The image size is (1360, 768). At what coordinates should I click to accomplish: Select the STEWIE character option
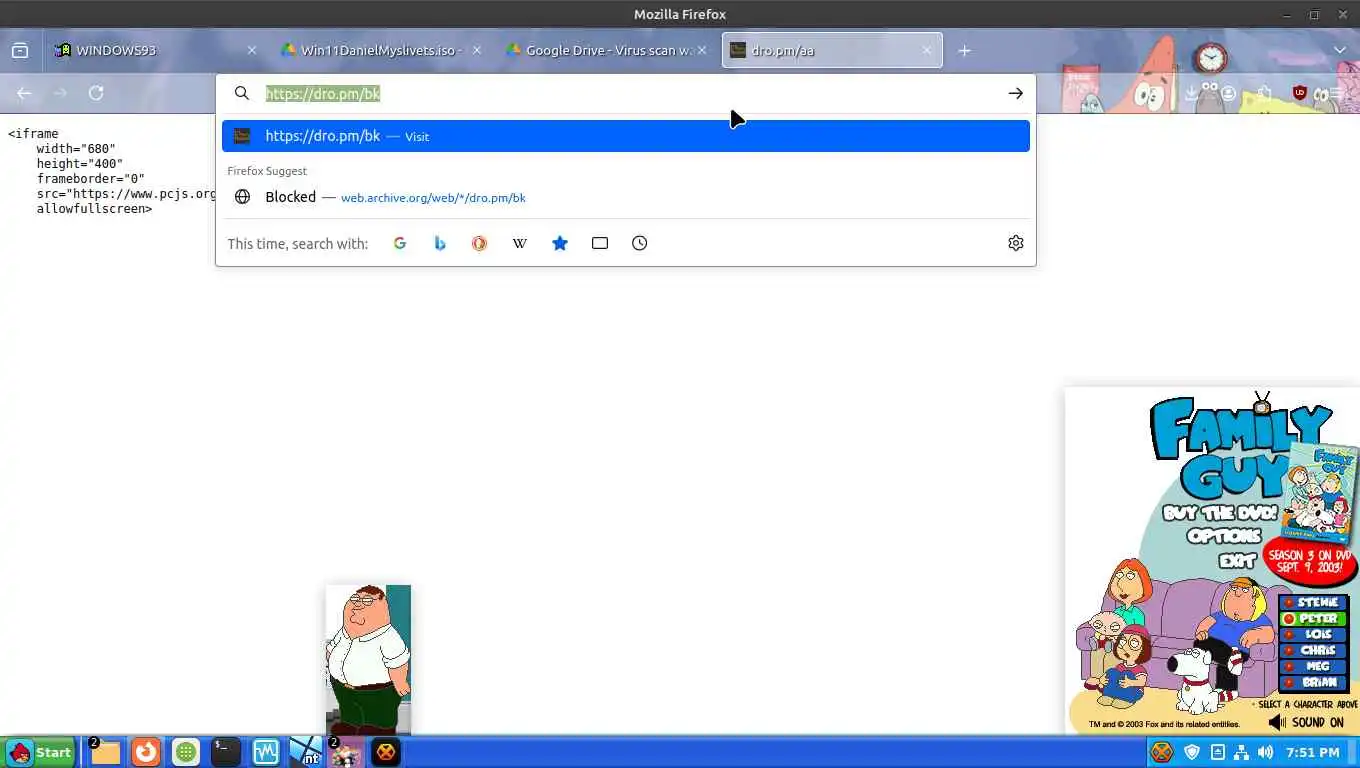point(1314,603)
